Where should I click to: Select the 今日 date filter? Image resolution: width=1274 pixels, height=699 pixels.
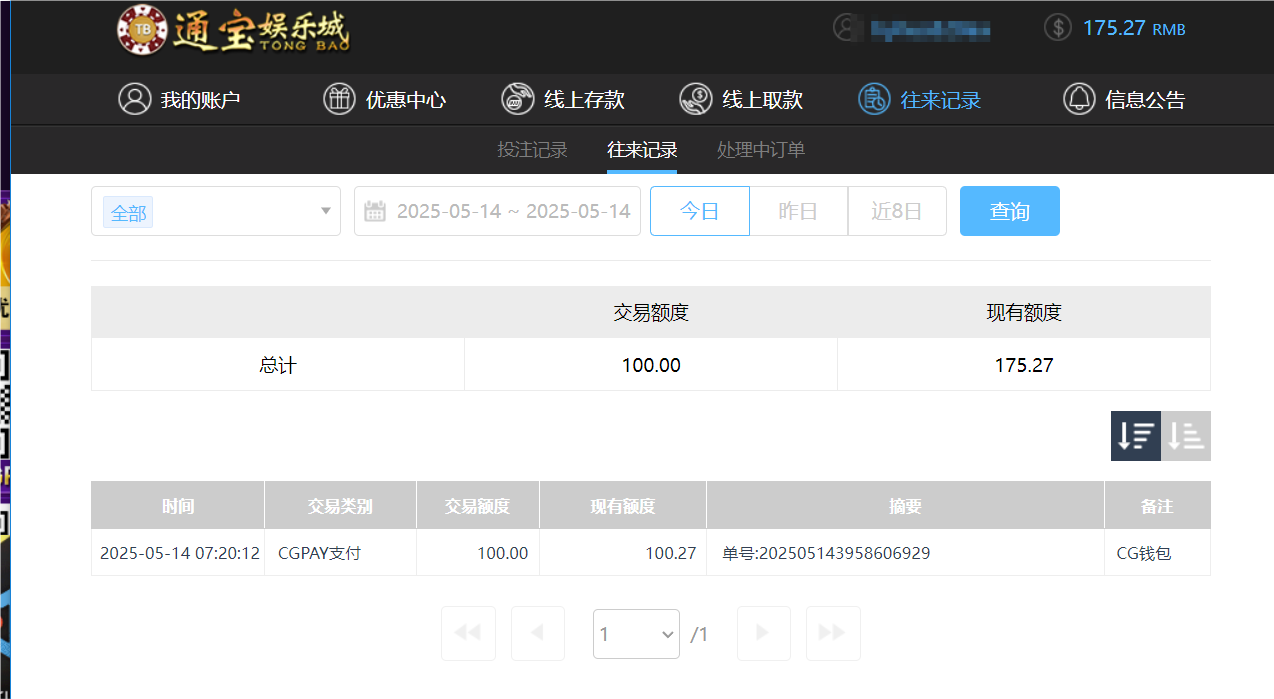[699, 211]
